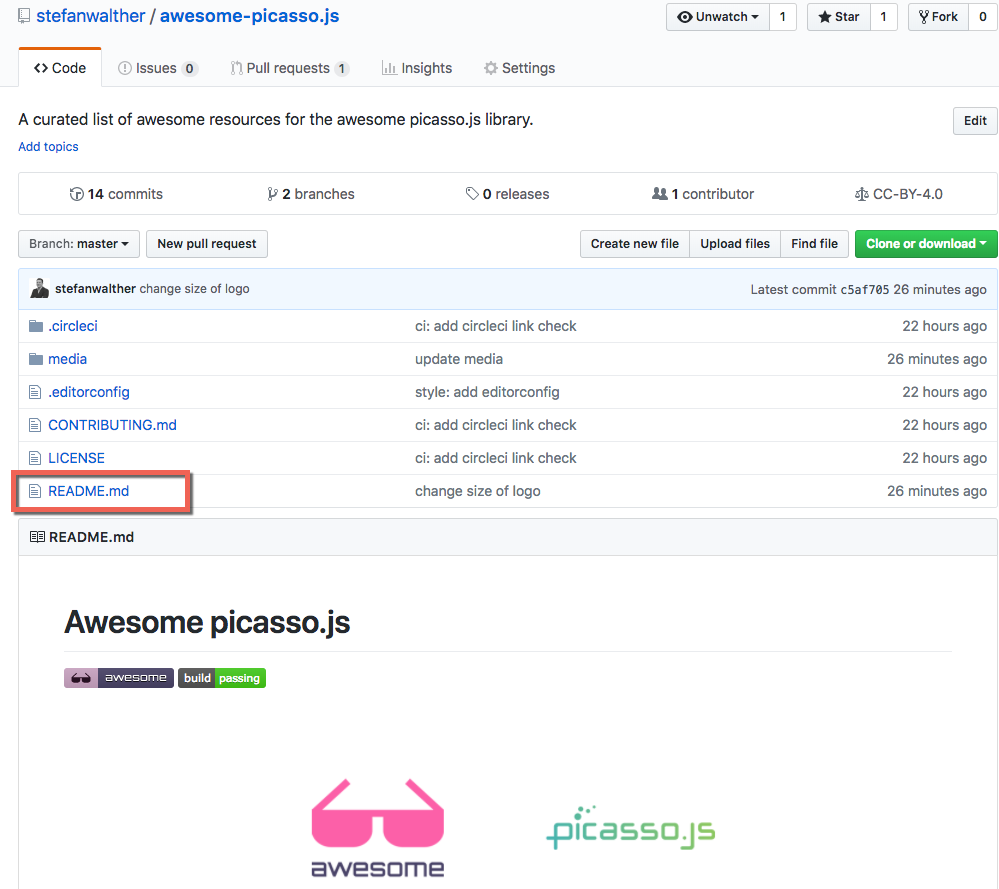
Task: Open the Insights tab
Action: 417,68
